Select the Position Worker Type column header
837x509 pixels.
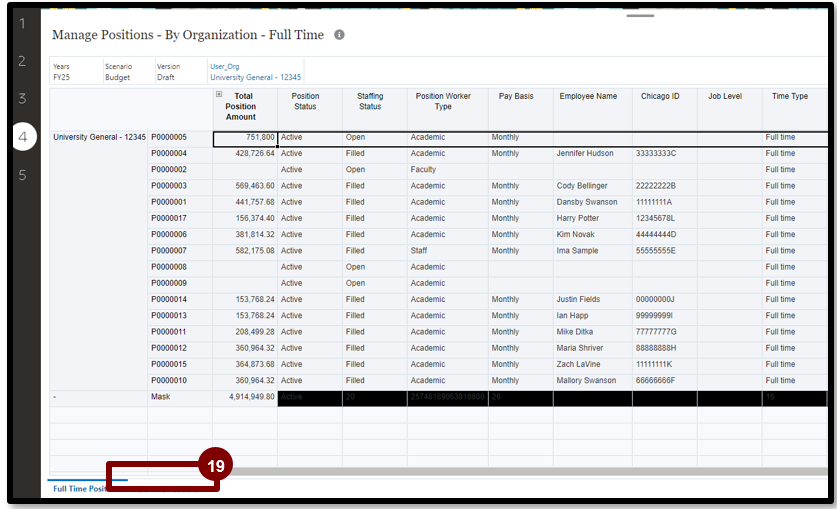[x=447, y=109]
